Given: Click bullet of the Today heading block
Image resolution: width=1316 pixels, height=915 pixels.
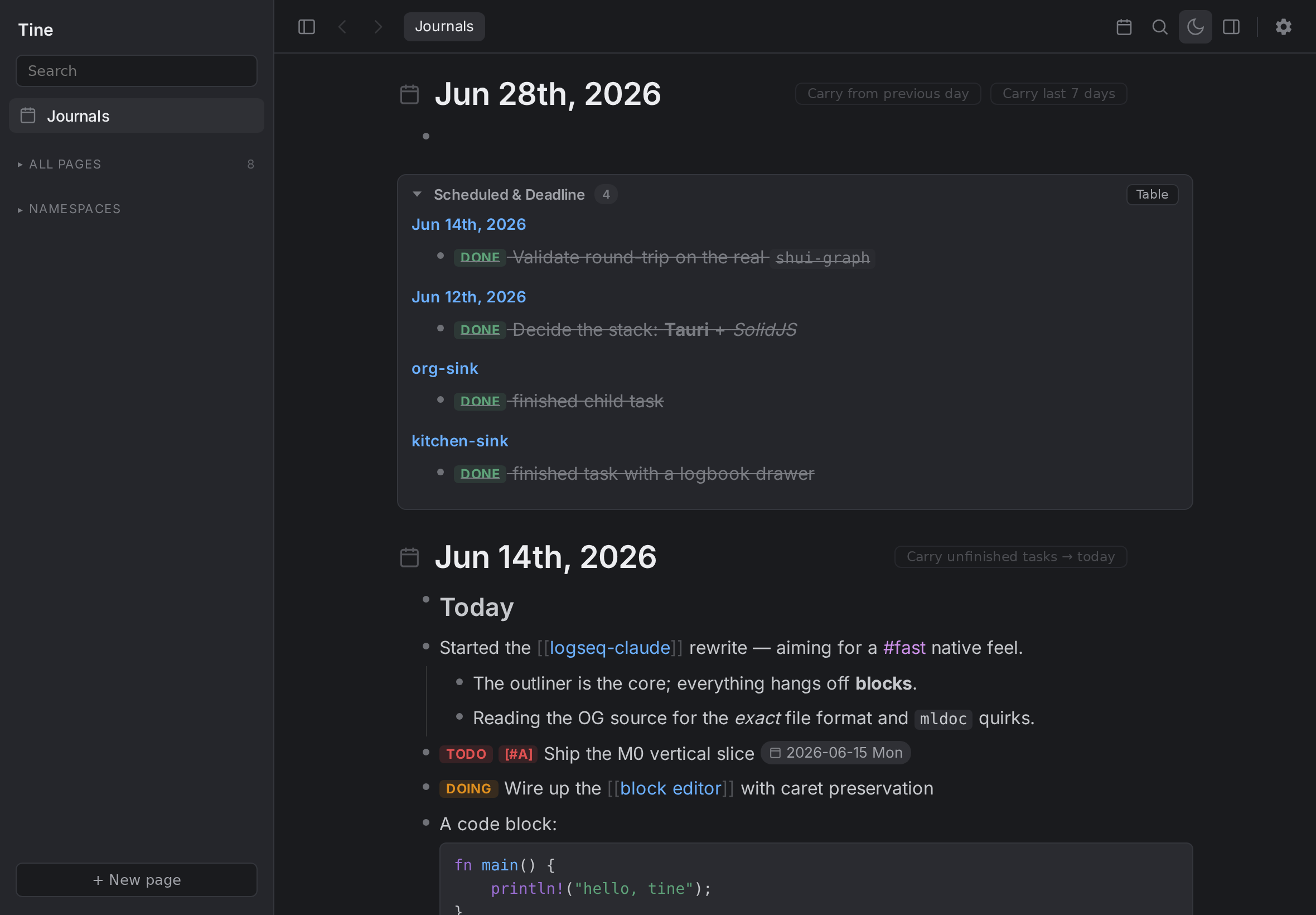Looking at the screenshot, I should [425, 599].
